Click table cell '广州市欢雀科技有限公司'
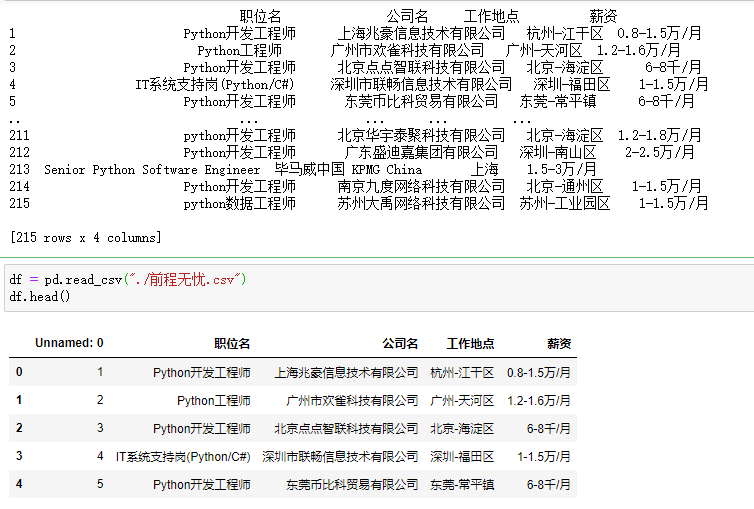Viewport: 754px width, 509px height. 352,400
